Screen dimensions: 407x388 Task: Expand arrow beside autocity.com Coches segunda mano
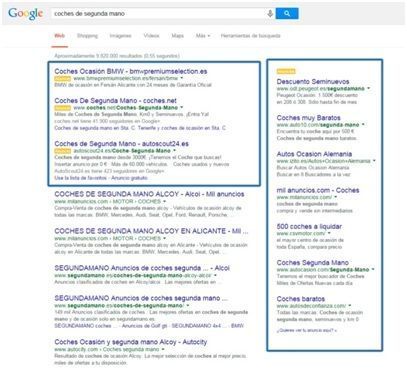tap(163, 349)
